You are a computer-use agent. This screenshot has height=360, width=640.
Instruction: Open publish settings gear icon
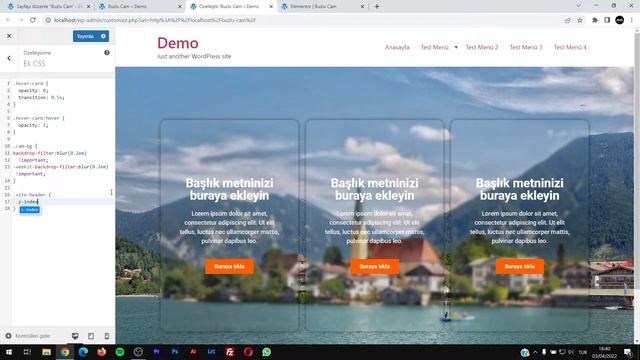click(103, 36)
